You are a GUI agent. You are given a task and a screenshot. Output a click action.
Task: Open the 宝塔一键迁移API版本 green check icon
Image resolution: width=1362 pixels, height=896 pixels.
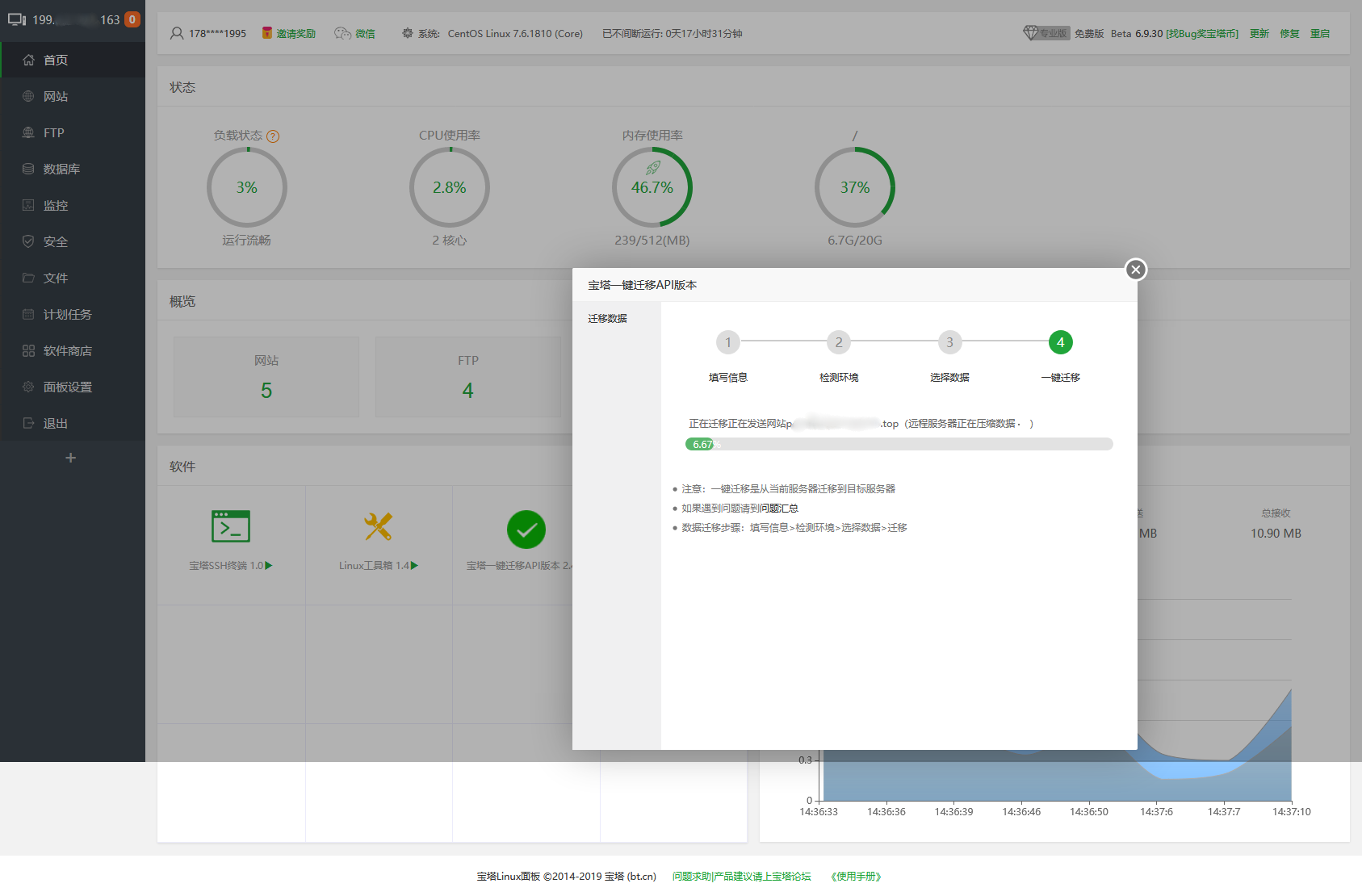pos(526,530)
